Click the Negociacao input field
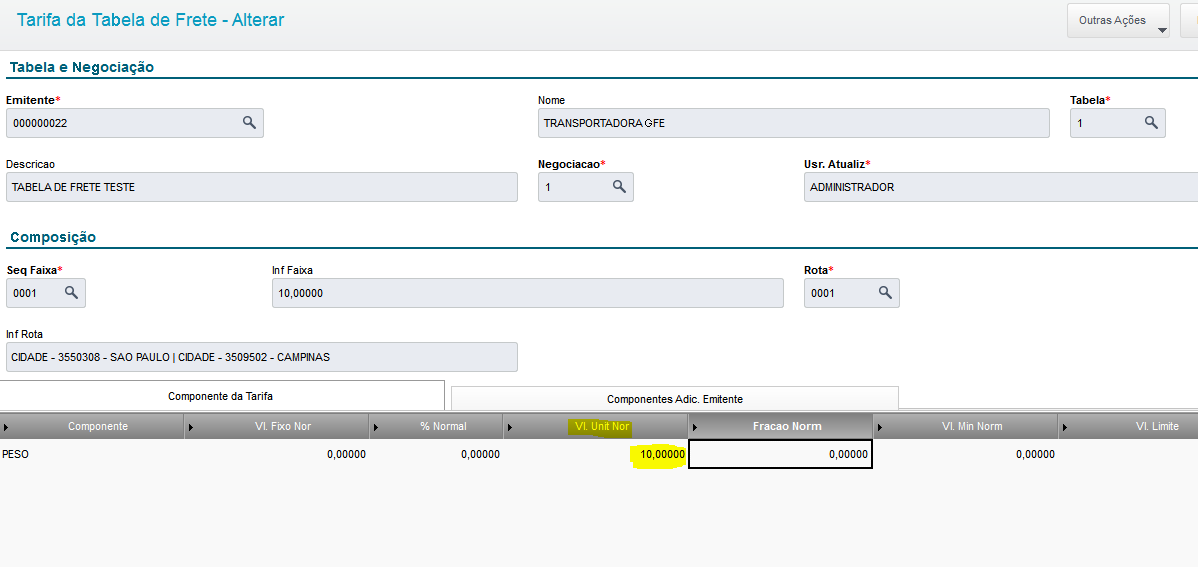The height and width of the screenshot is (567, 1198). click(x=586, y=187)
